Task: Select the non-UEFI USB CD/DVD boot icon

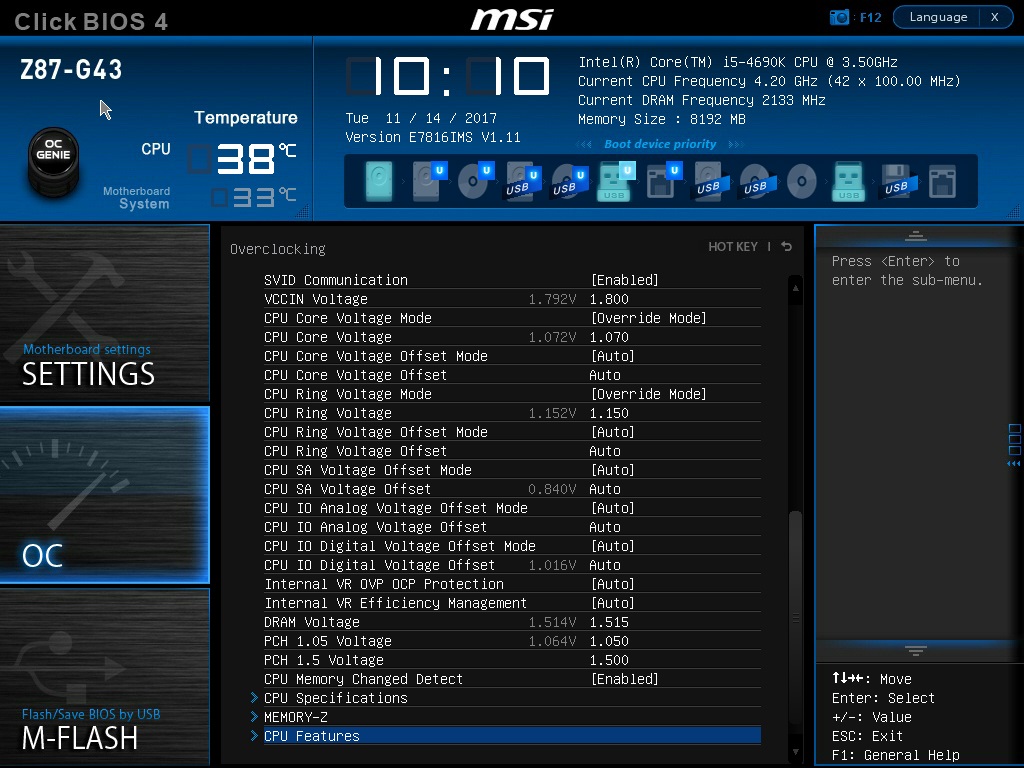Action: tap(756, 181)
